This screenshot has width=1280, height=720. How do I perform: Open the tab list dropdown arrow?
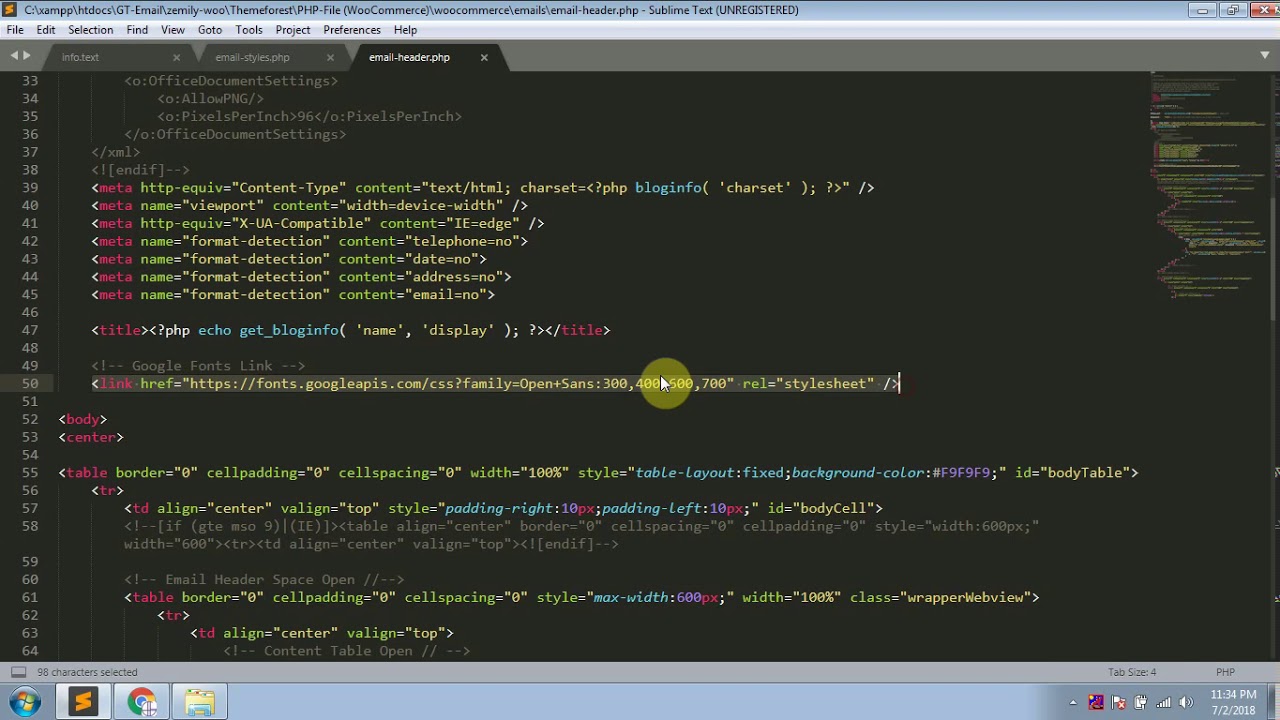pos(1266,56)
